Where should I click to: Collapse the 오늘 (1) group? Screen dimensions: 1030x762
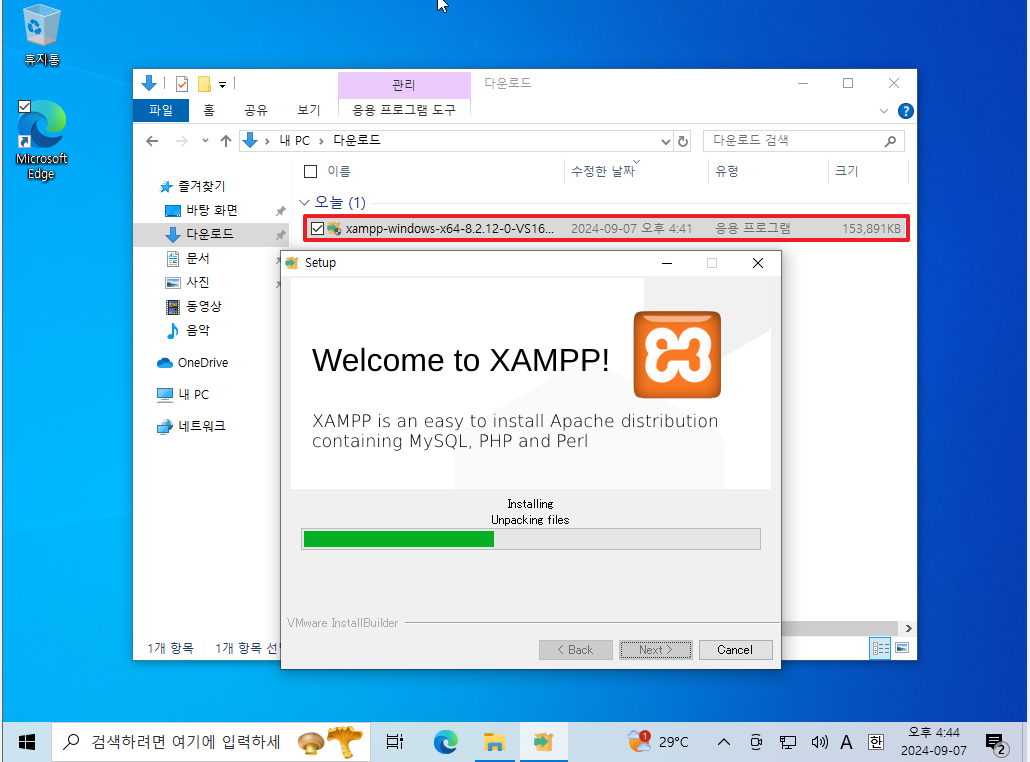pyautogui.click(x=303, y=202)
